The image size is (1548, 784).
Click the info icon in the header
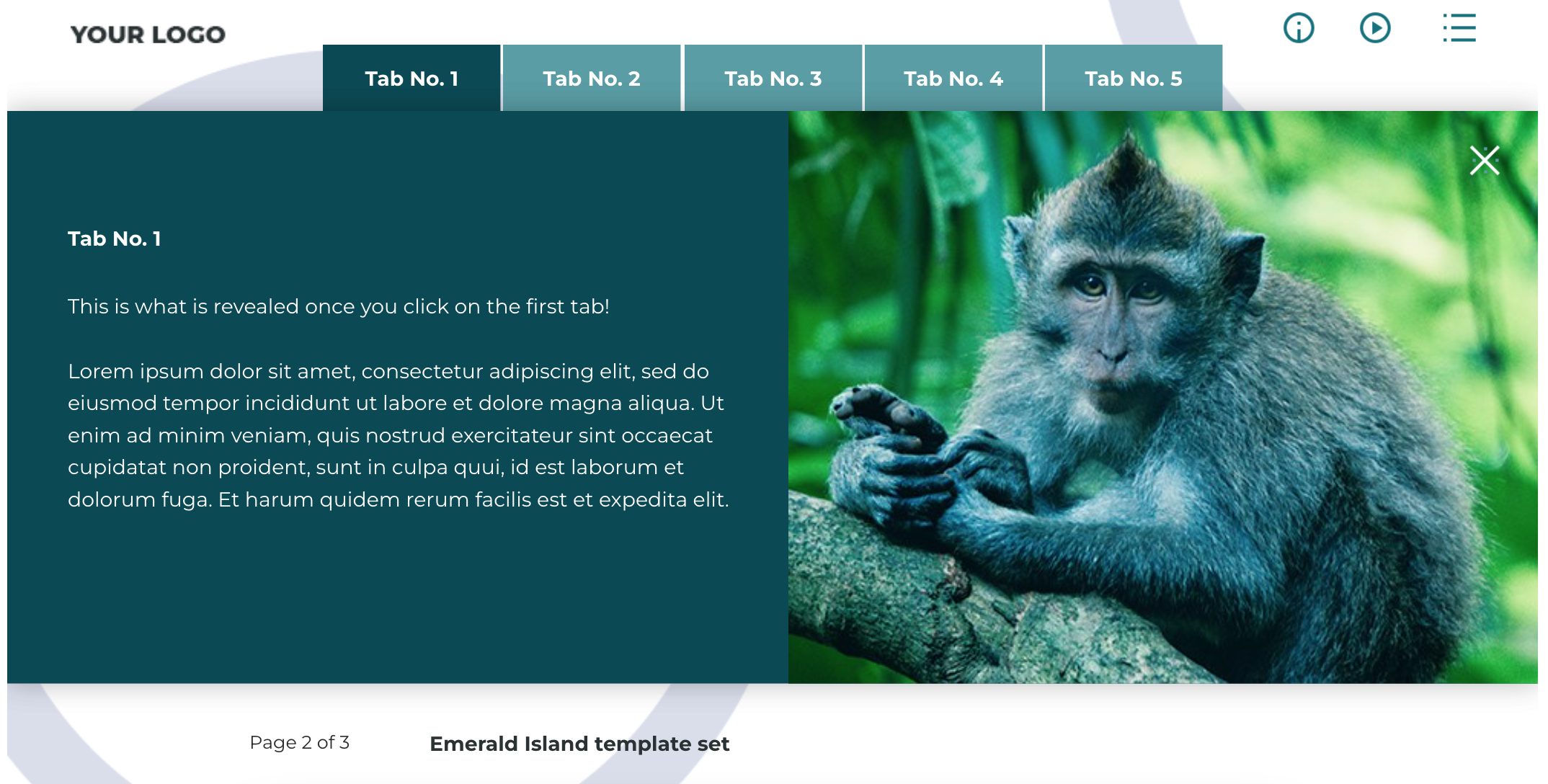(1297, 27)
